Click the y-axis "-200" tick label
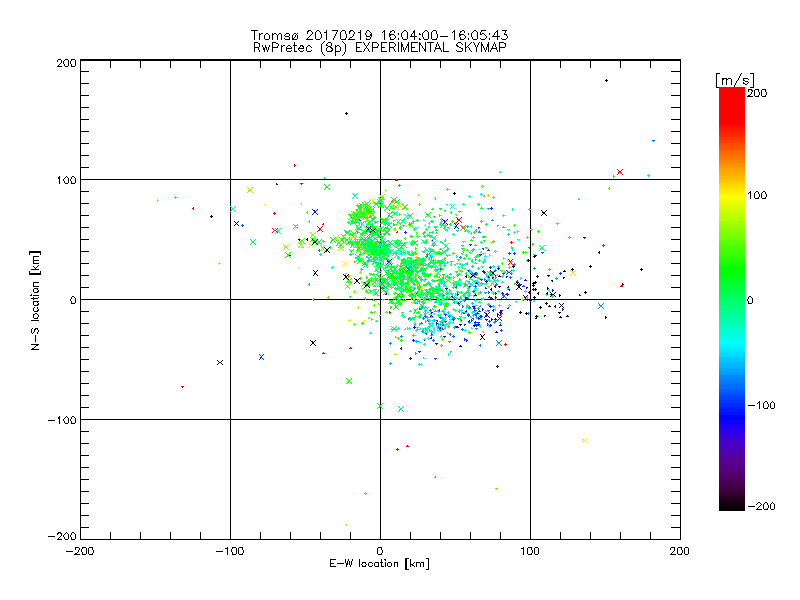The width and height of the screenshot is (800, 600). (62, 536)
